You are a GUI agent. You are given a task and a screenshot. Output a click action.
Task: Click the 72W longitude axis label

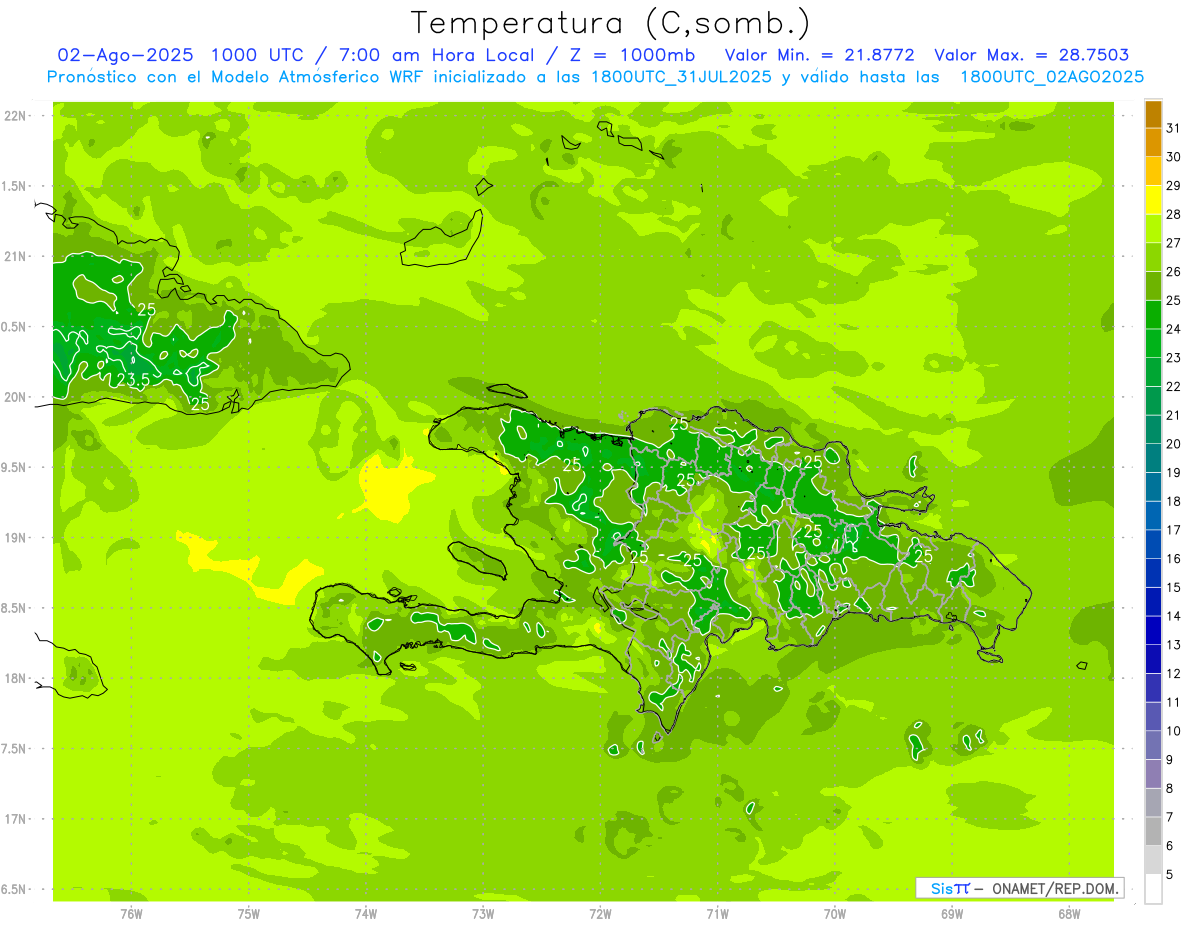[600, 913]
